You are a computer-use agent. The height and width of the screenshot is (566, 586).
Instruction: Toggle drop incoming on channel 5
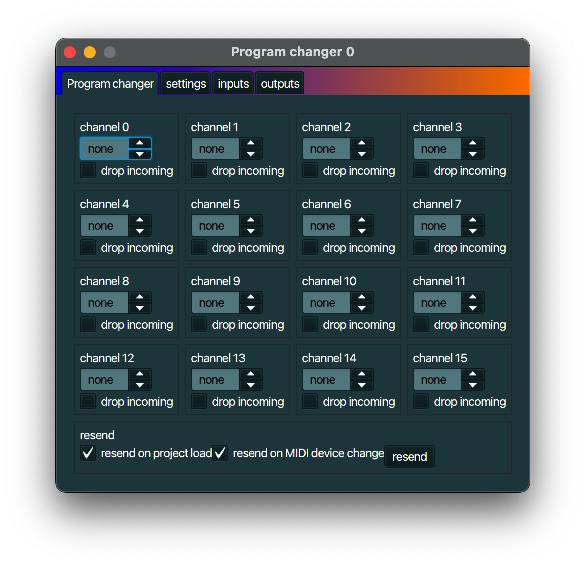pos(199,247)
